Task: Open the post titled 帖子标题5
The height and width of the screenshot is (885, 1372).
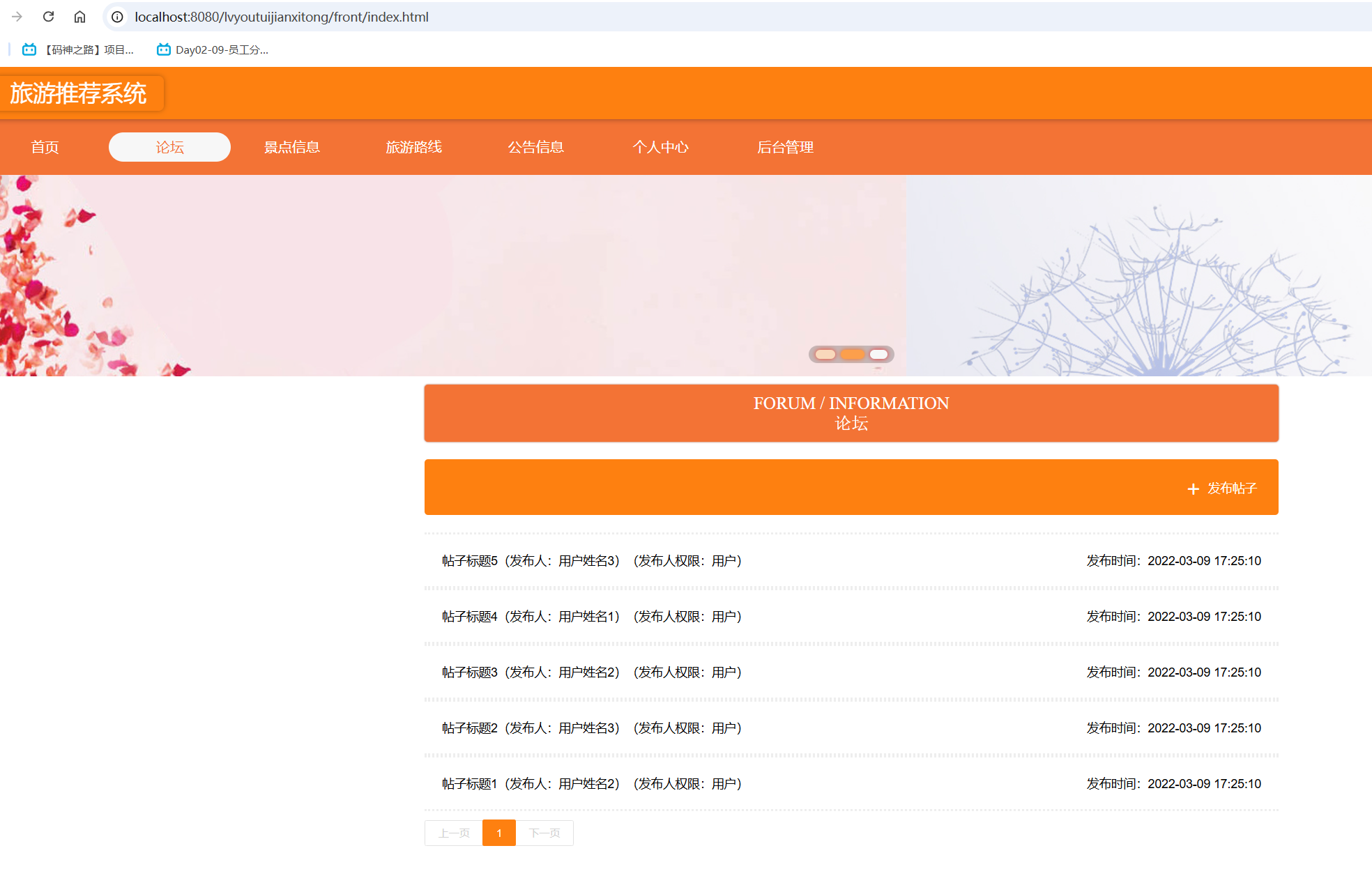Action: point(470,561)
